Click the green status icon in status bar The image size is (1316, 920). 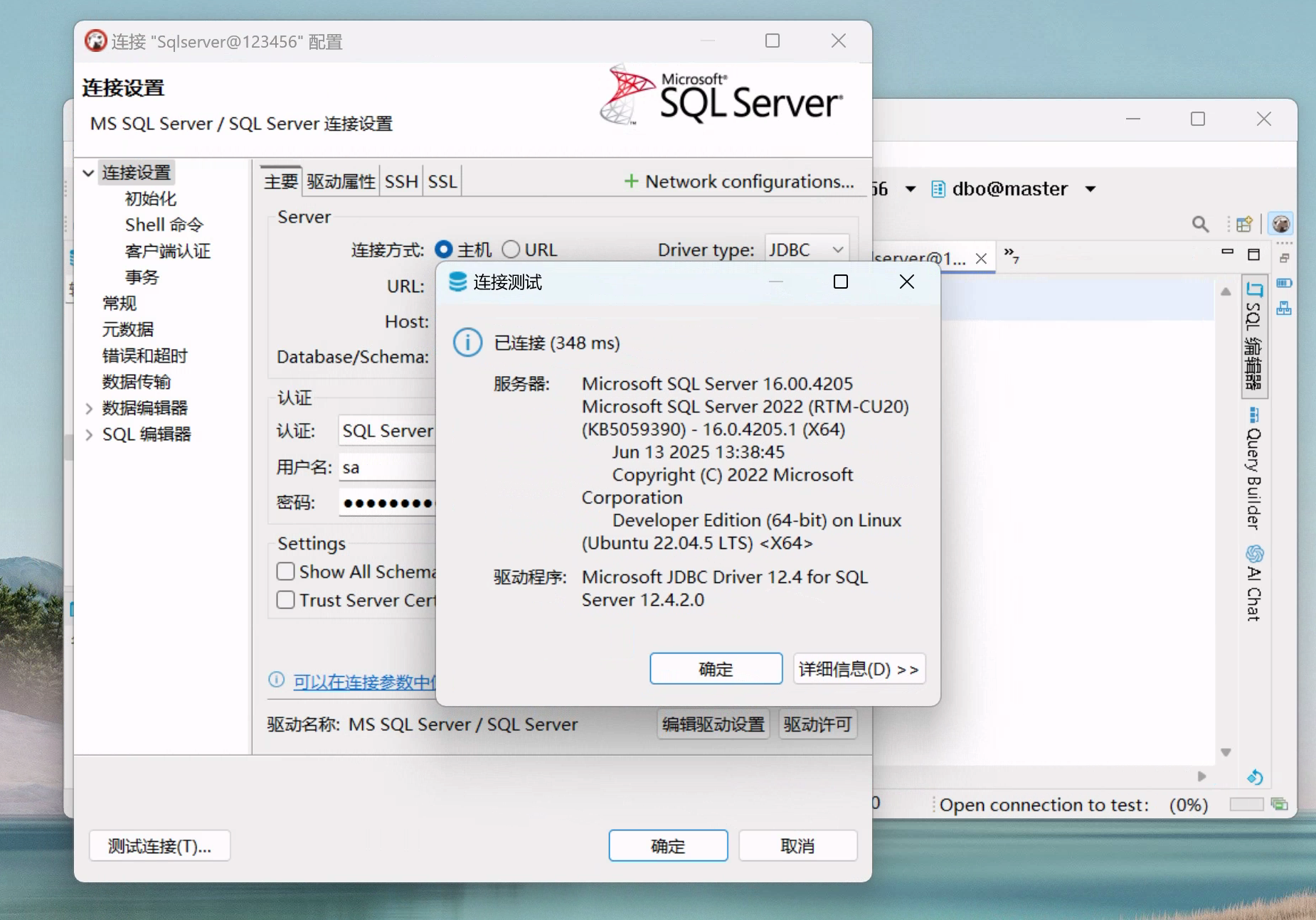click(x=1280, y=805)
